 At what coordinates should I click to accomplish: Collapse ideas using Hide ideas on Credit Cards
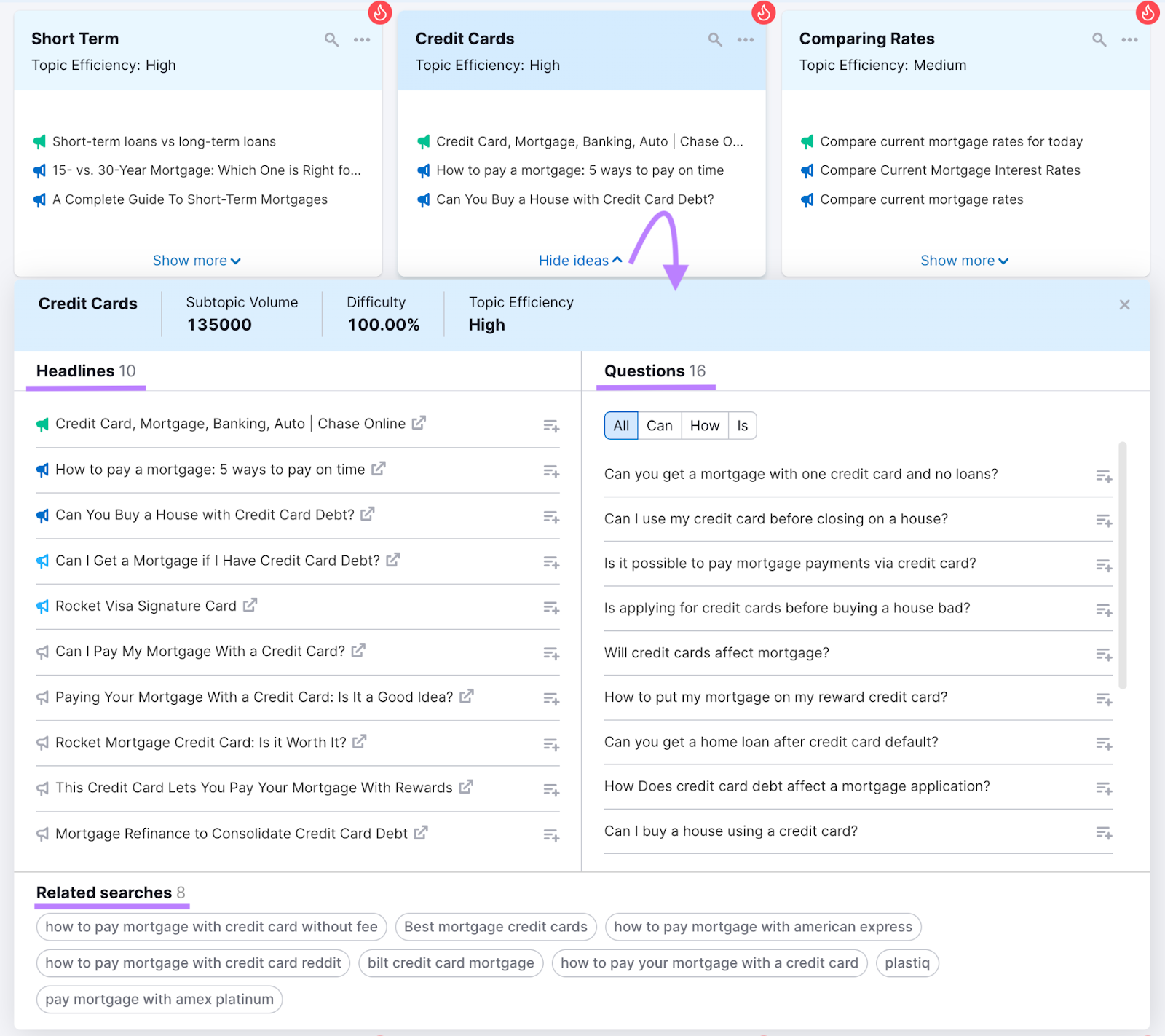coord(580,260)
